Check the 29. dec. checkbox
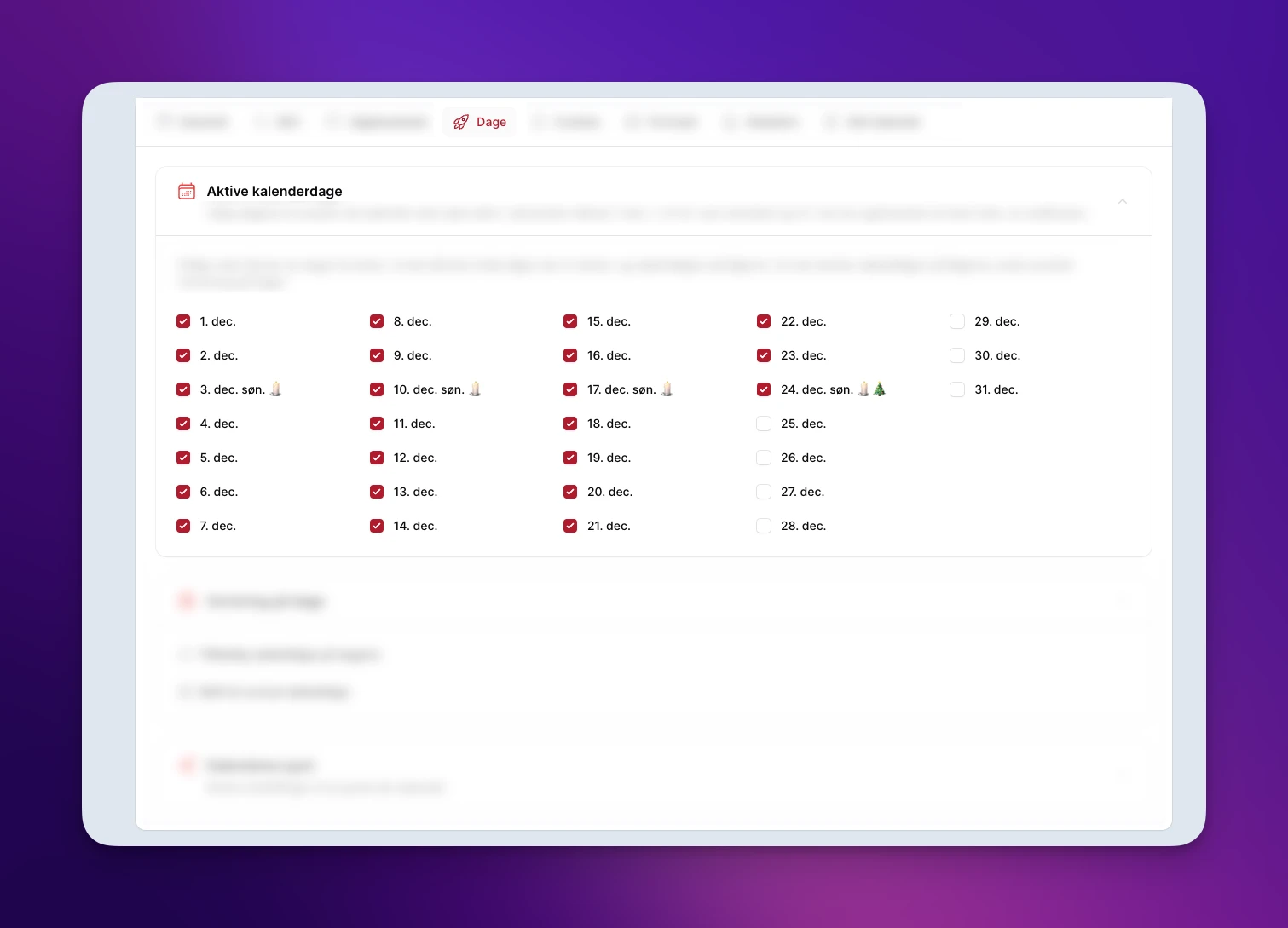Viewport: 1288px width, 928px height. coord(957,321)
